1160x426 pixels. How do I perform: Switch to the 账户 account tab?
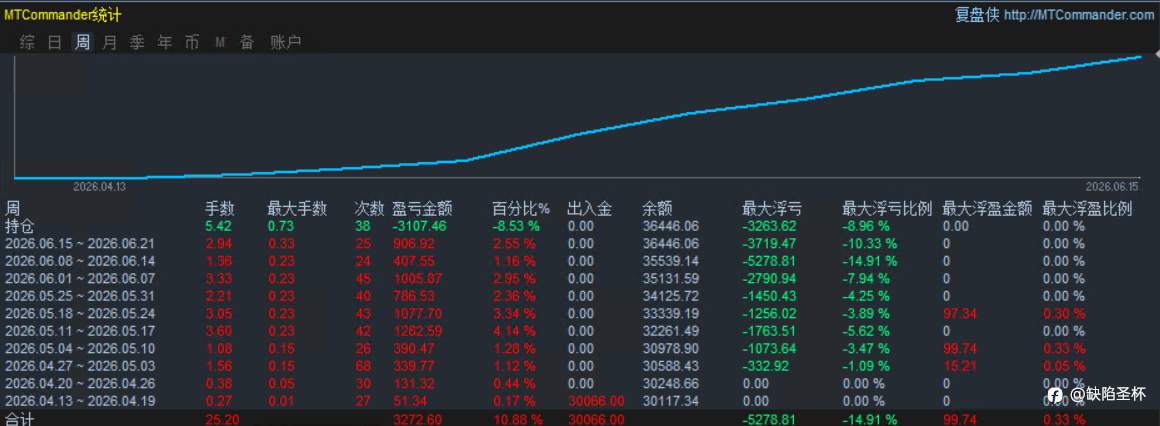point(286,43)
